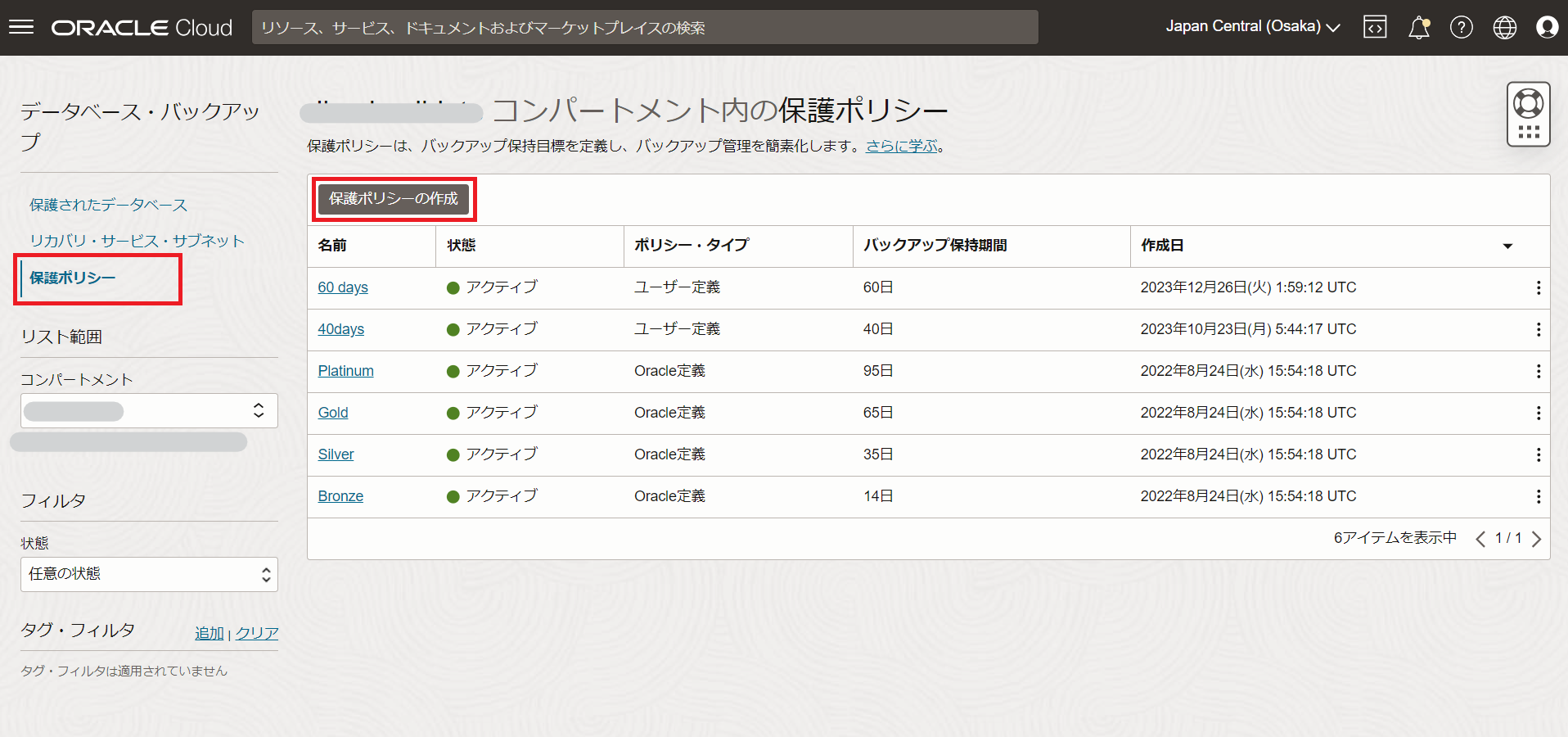Open the Cloud Shell developer tools icon
The width and height of the screenshot is (1568, 737).
tap(1375, 27)
